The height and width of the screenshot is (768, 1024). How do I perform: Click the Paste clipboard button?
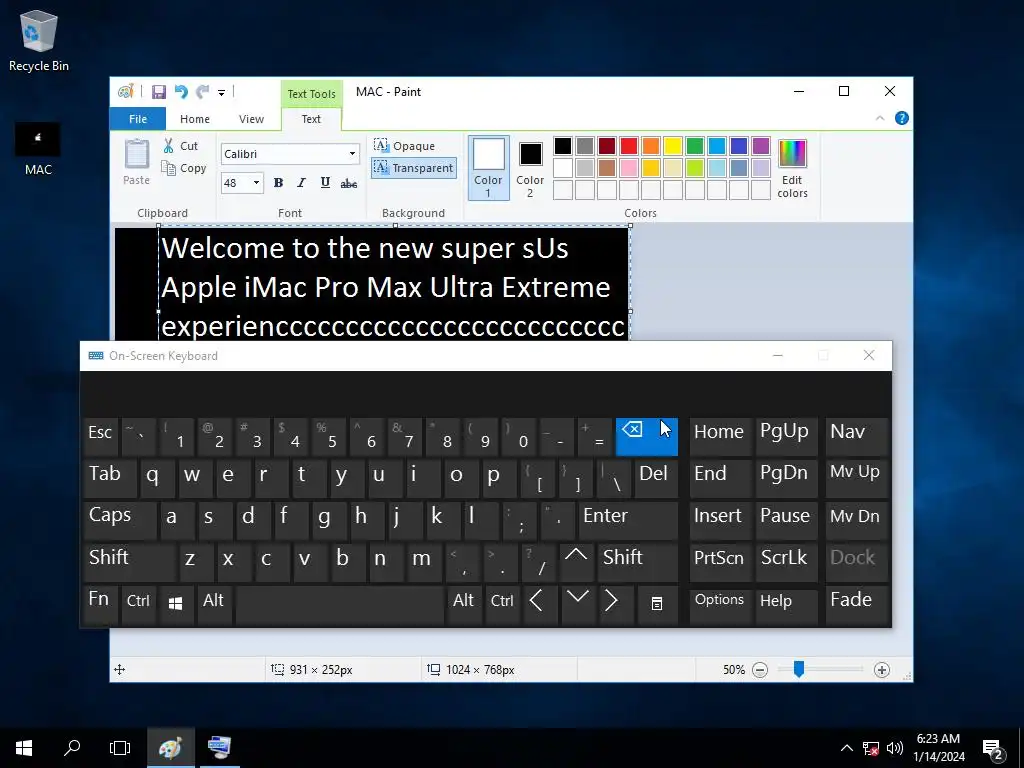tap(136, 162)
